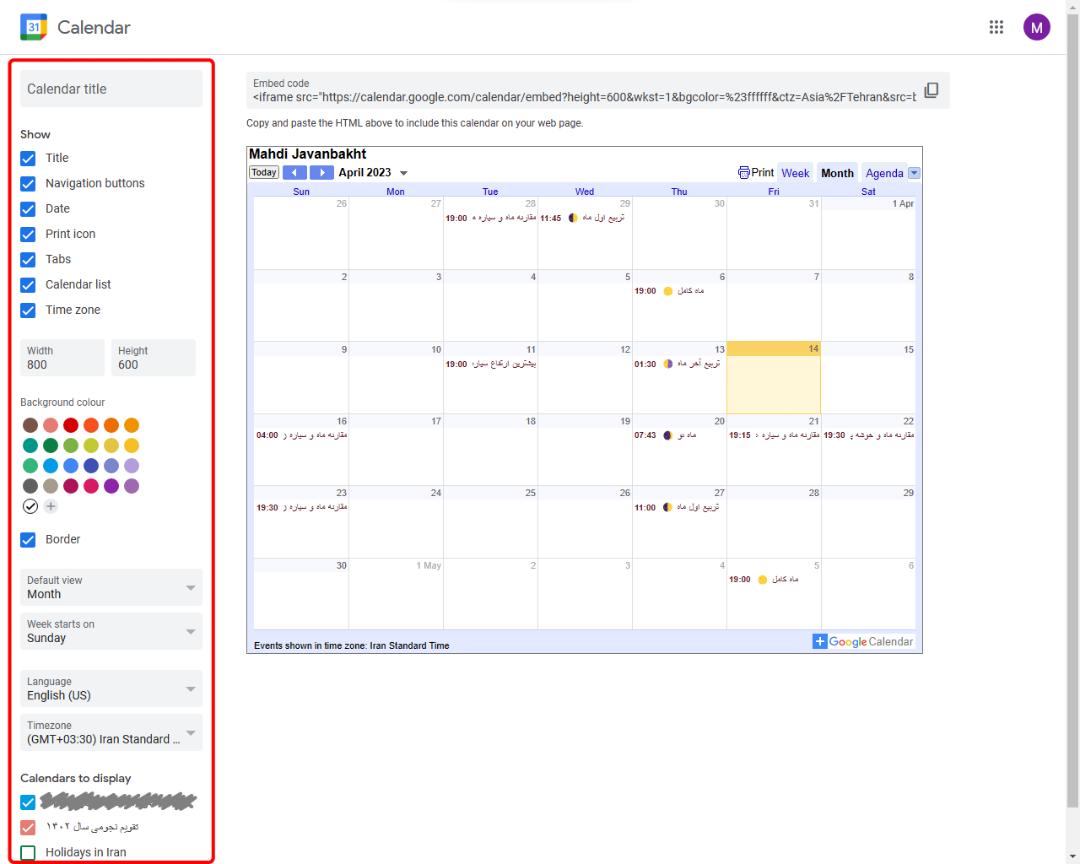Switch to the Week tab
This screenshot has height=864, width=1080.
795,173
